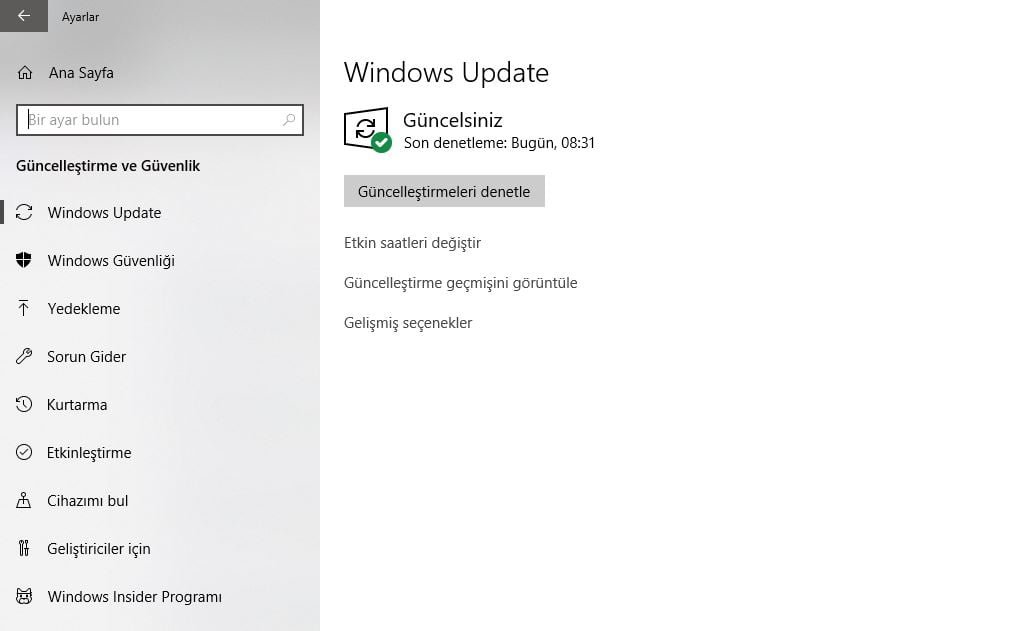Click the Cihazımı bul person icon

click(x=24, y=500)
